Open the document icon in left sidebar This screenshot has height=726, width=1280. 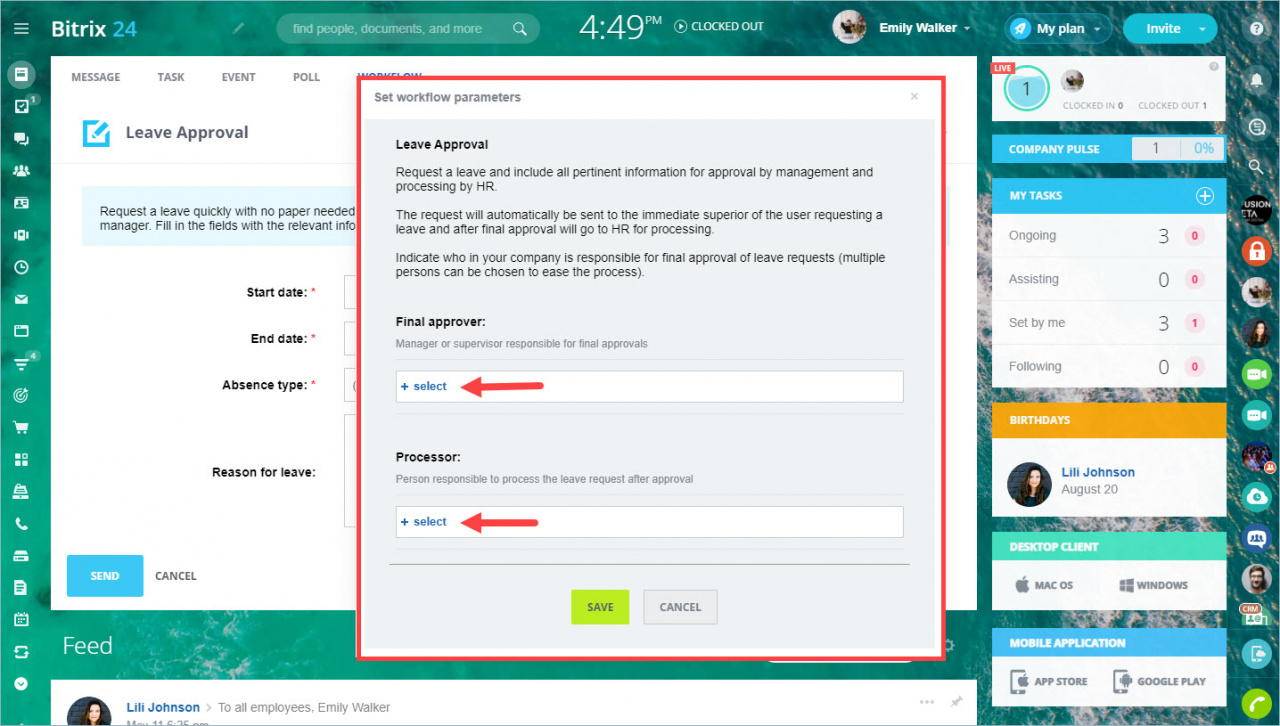click(x=21, y=588)
